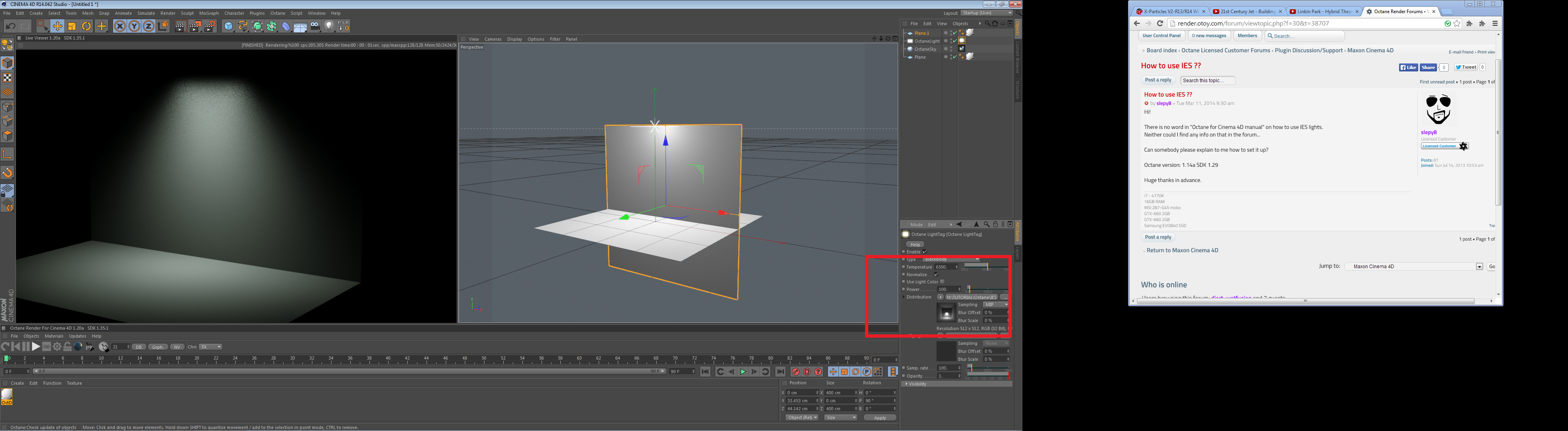Select the Move tool in toolbar
1568x431 pixels.
coord(57,26)
